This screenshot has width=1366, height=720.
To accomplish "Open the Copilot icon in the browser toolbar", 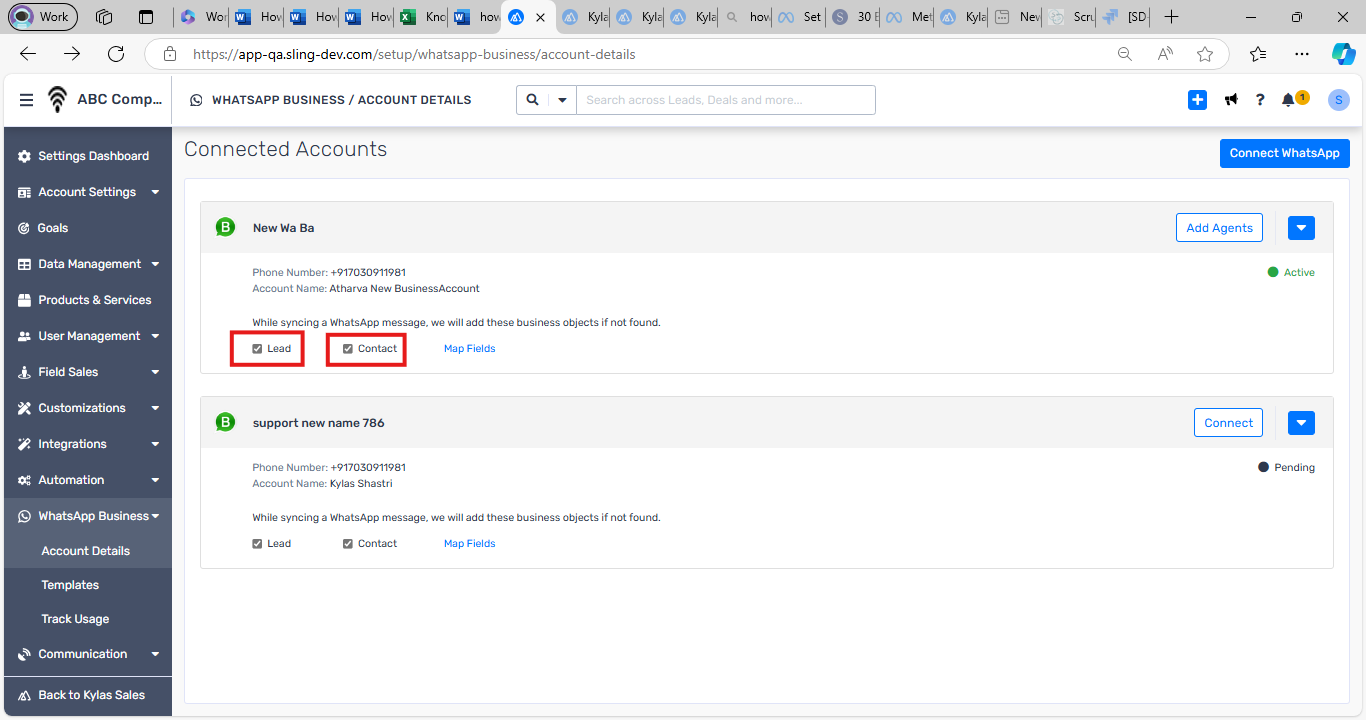I will tap(1343, 54).
